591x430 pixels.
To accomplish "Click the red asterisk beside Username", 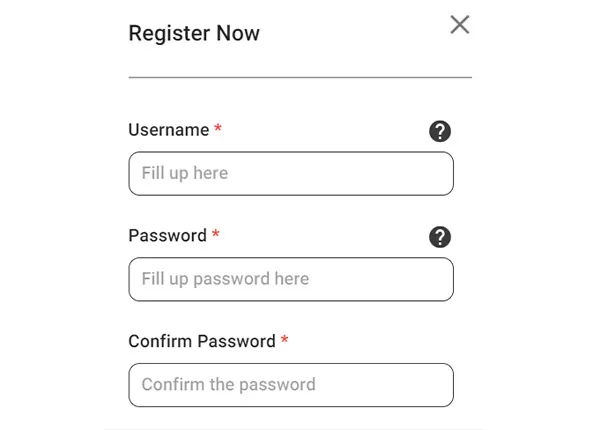I will pyautogui.click(x=218, y=128).
